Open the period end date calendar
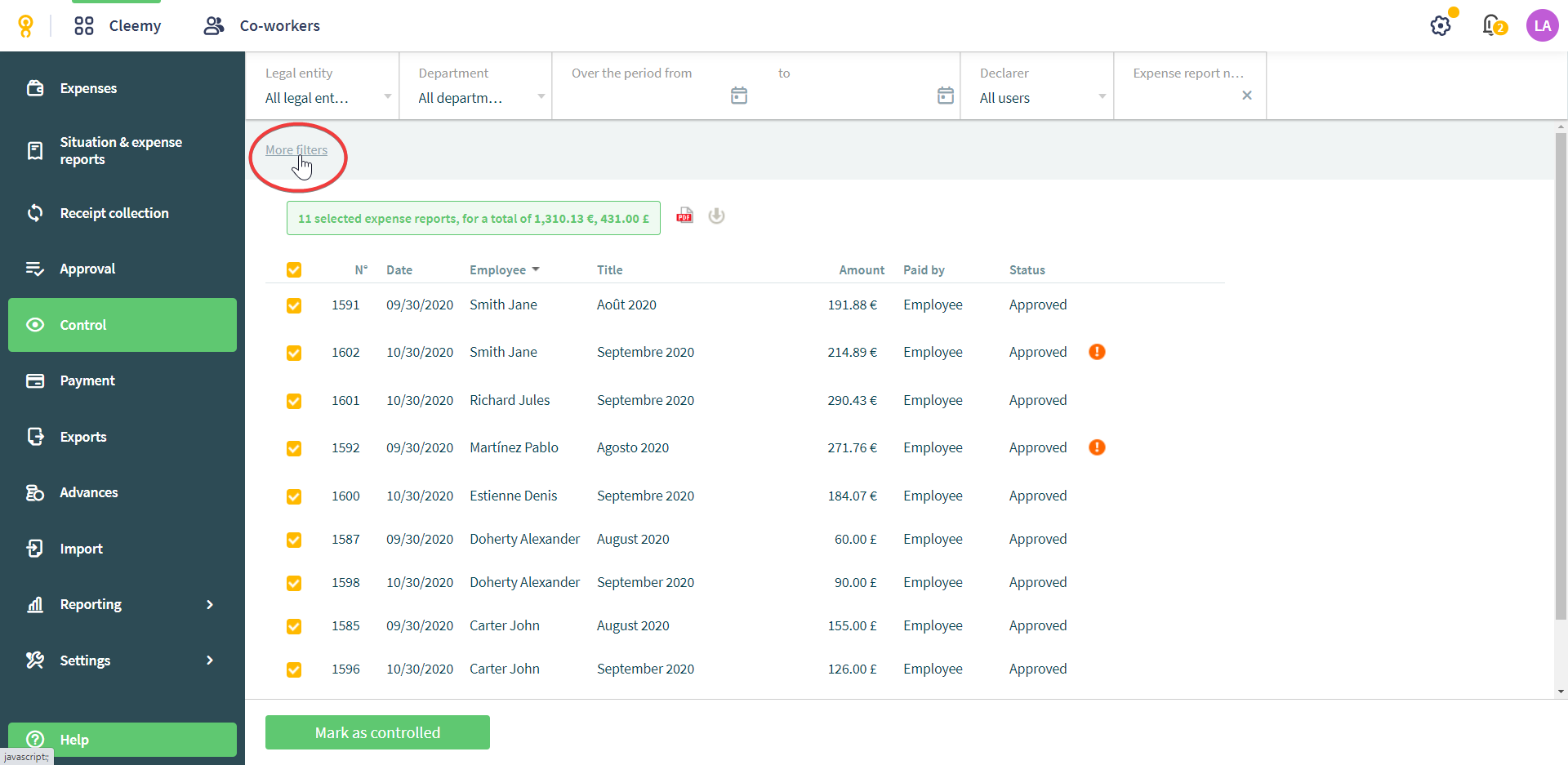Viewport: 1568px width, 765px height. tap(946, 96)
